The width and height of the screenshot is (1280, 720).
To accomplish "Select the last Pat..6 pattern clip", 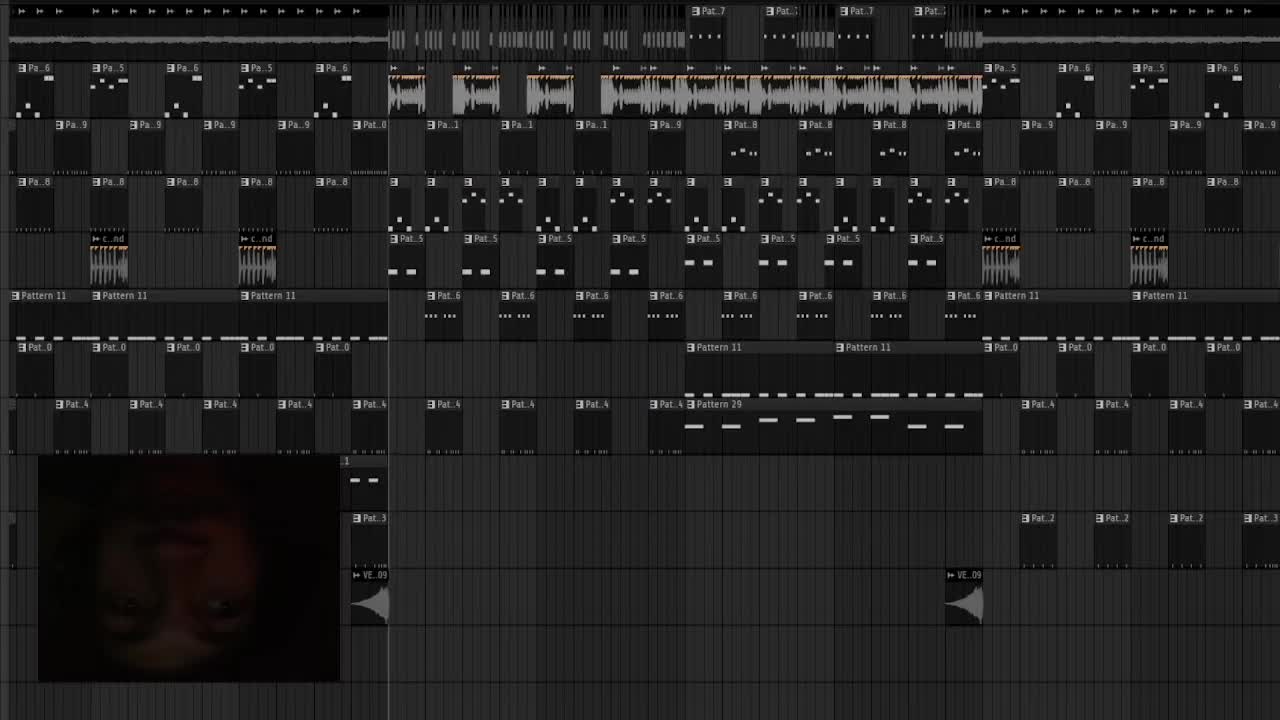I will [x=965, y=317].
